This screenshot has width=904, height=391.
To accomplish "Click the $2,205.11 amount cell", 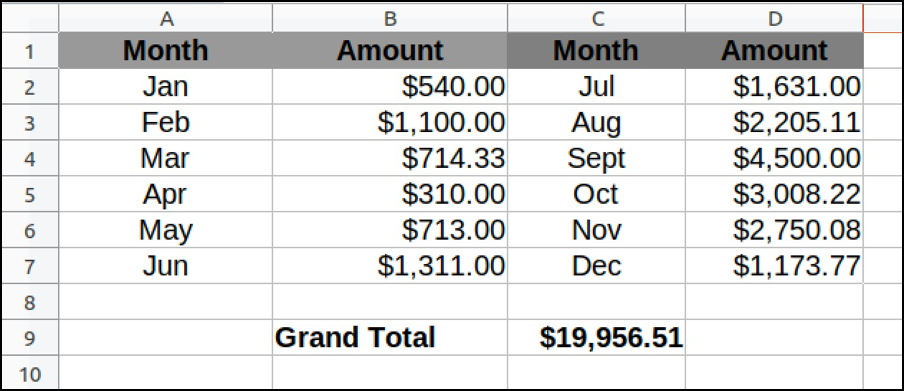I will (x=774, y=122).
